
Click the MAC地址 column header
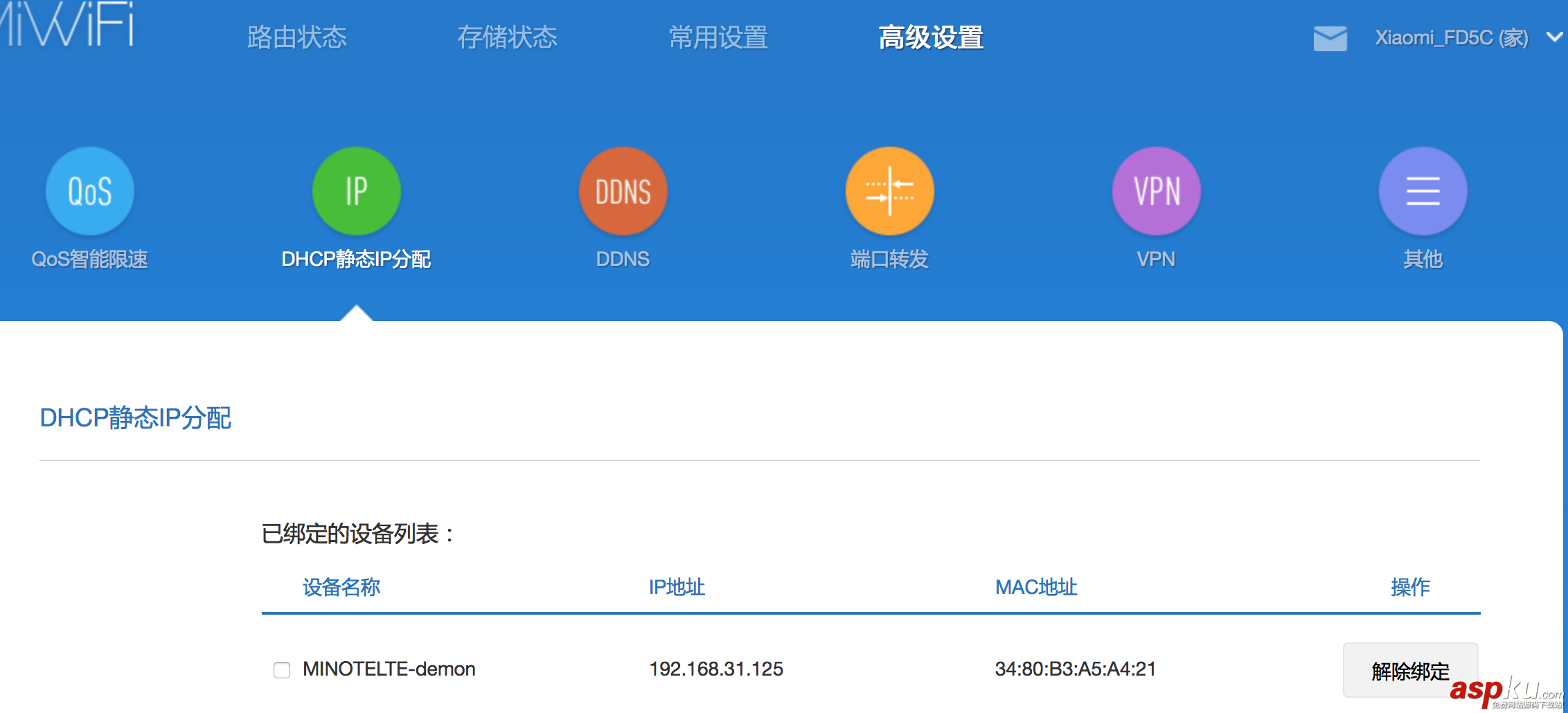click(1036, 587)
